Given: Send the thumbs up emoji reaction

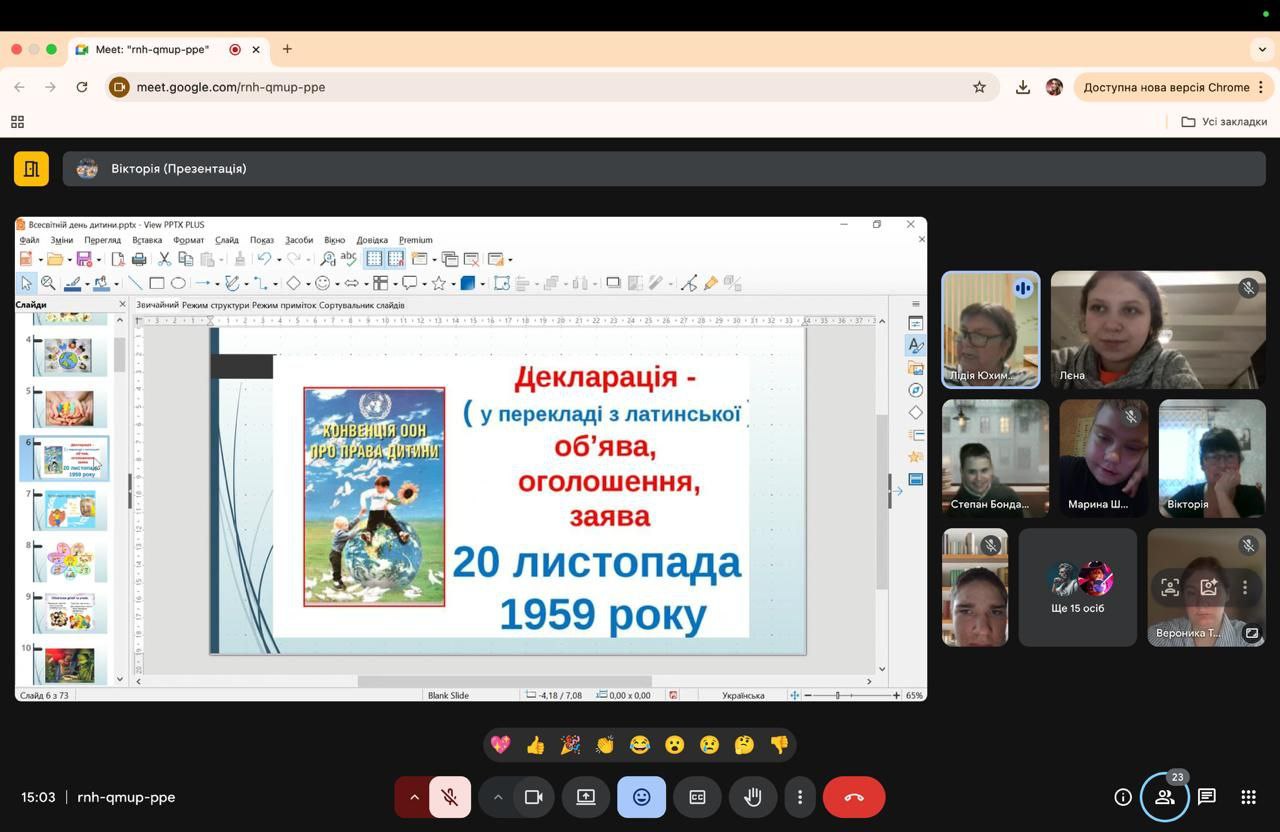Looking at the screenshot, I should pyautogui.click(x=535, y=745).
